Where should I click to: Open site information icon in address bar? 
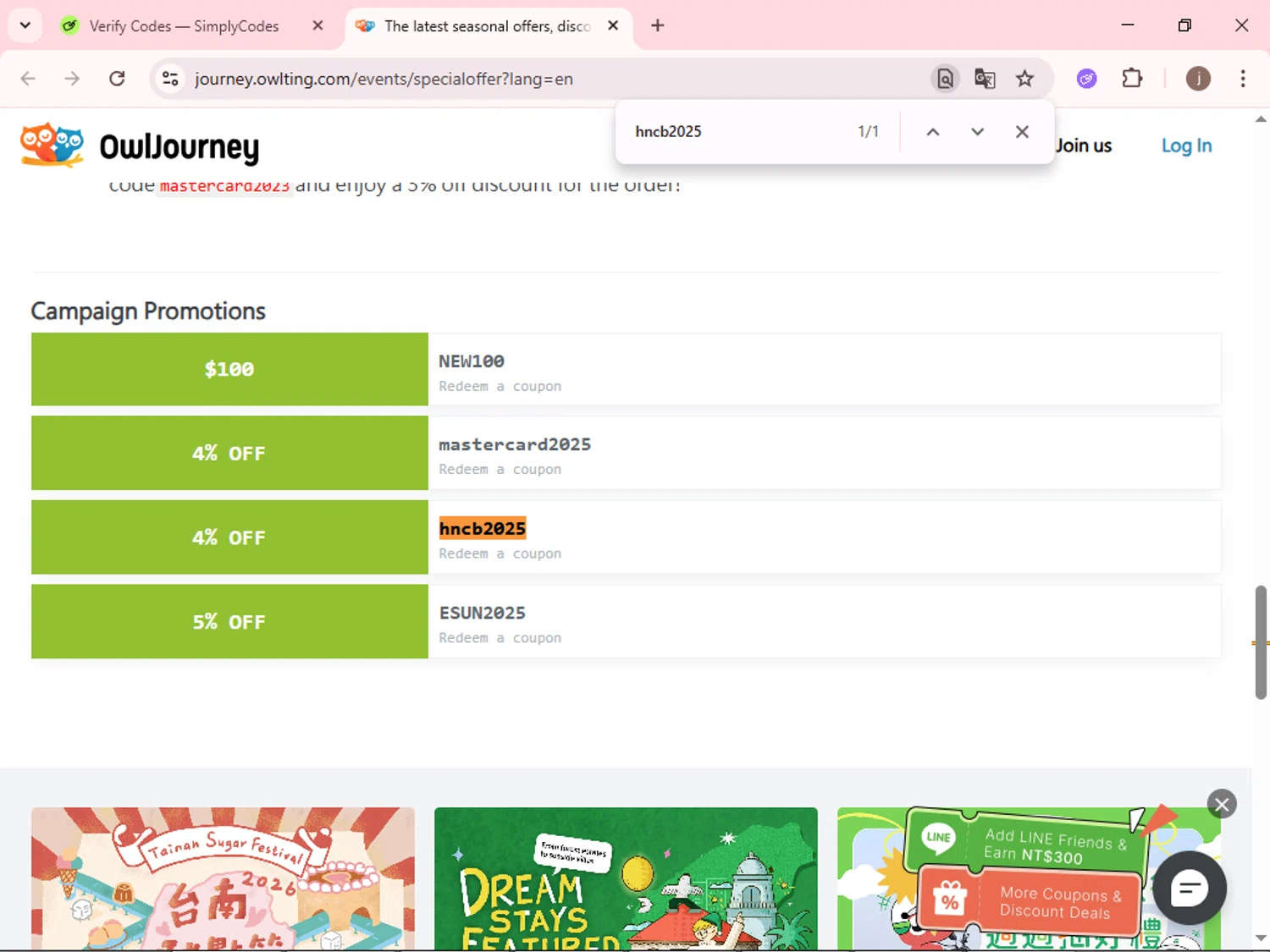(x=170, y=79)
